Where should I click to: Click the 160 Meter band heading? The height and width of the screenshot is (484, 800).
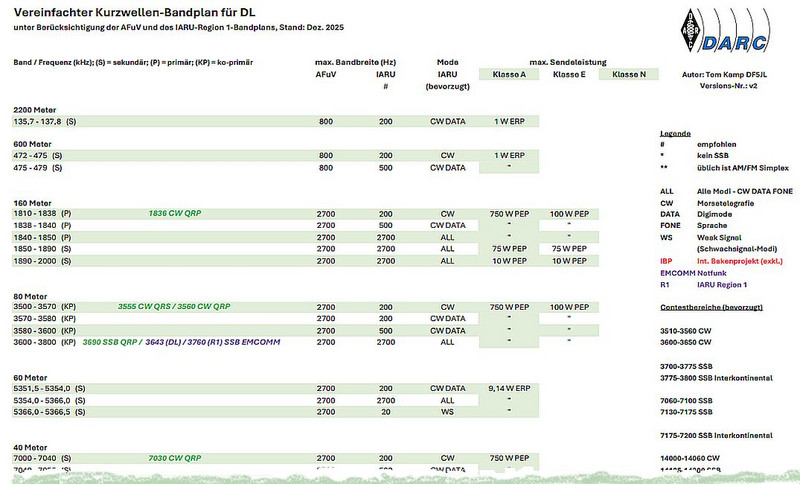click(35, 203)
